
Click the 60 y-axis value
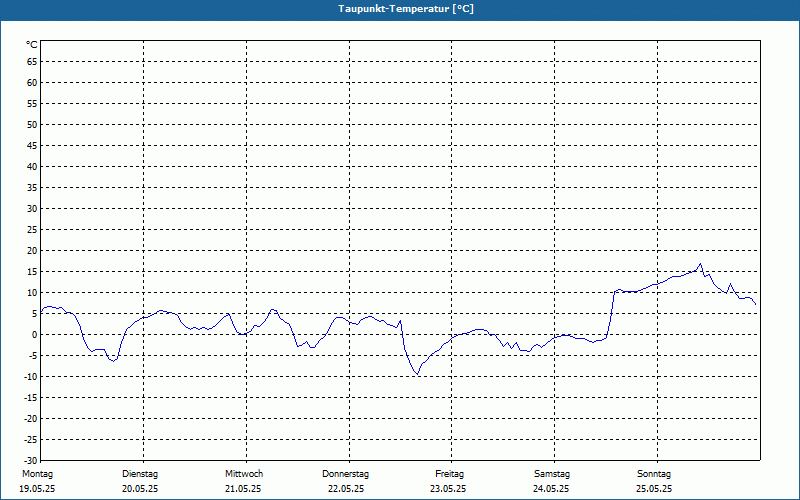click(x=32, y=83)
